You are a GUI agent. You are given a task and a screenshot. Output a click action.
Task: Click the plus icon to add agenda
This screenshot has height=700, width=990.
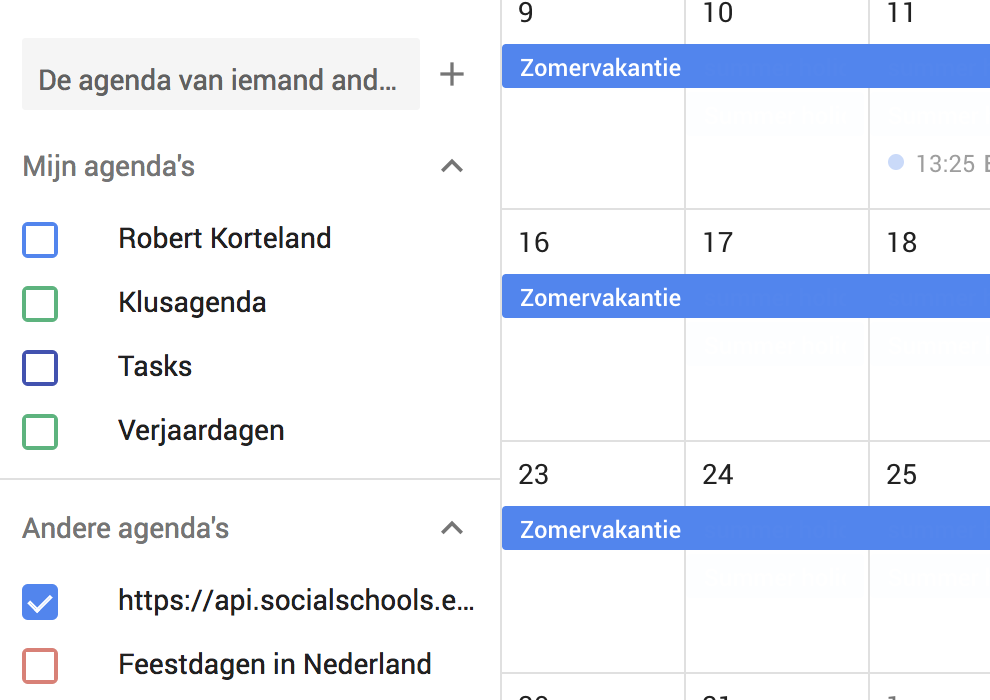point(452,74)
